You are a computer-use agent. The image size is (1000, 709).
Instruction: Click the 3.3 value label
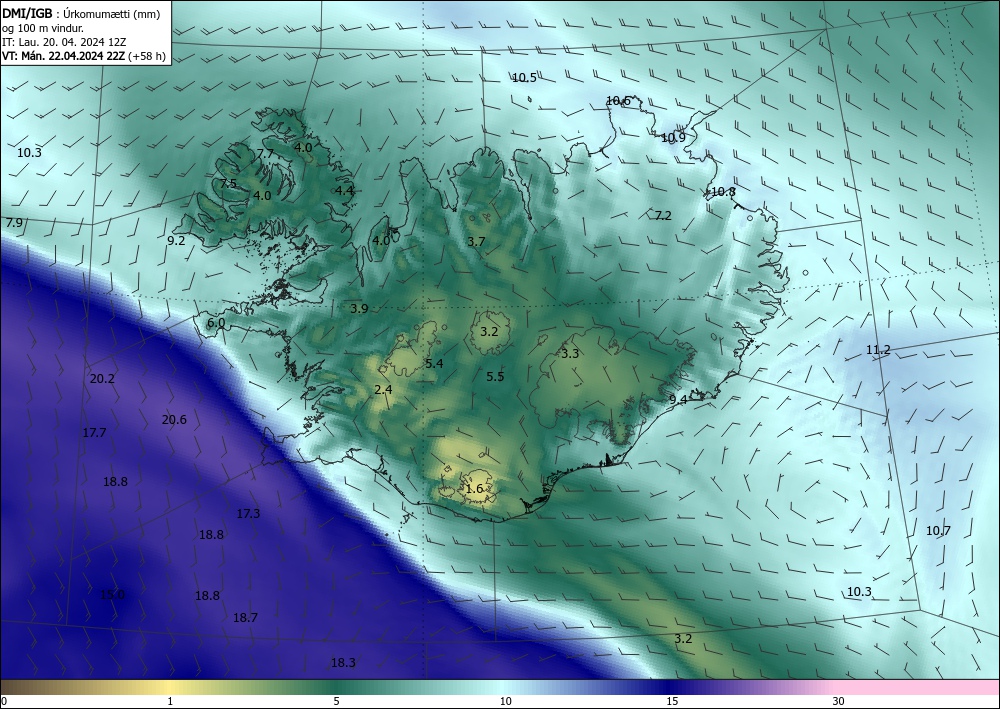pos(570,354)
